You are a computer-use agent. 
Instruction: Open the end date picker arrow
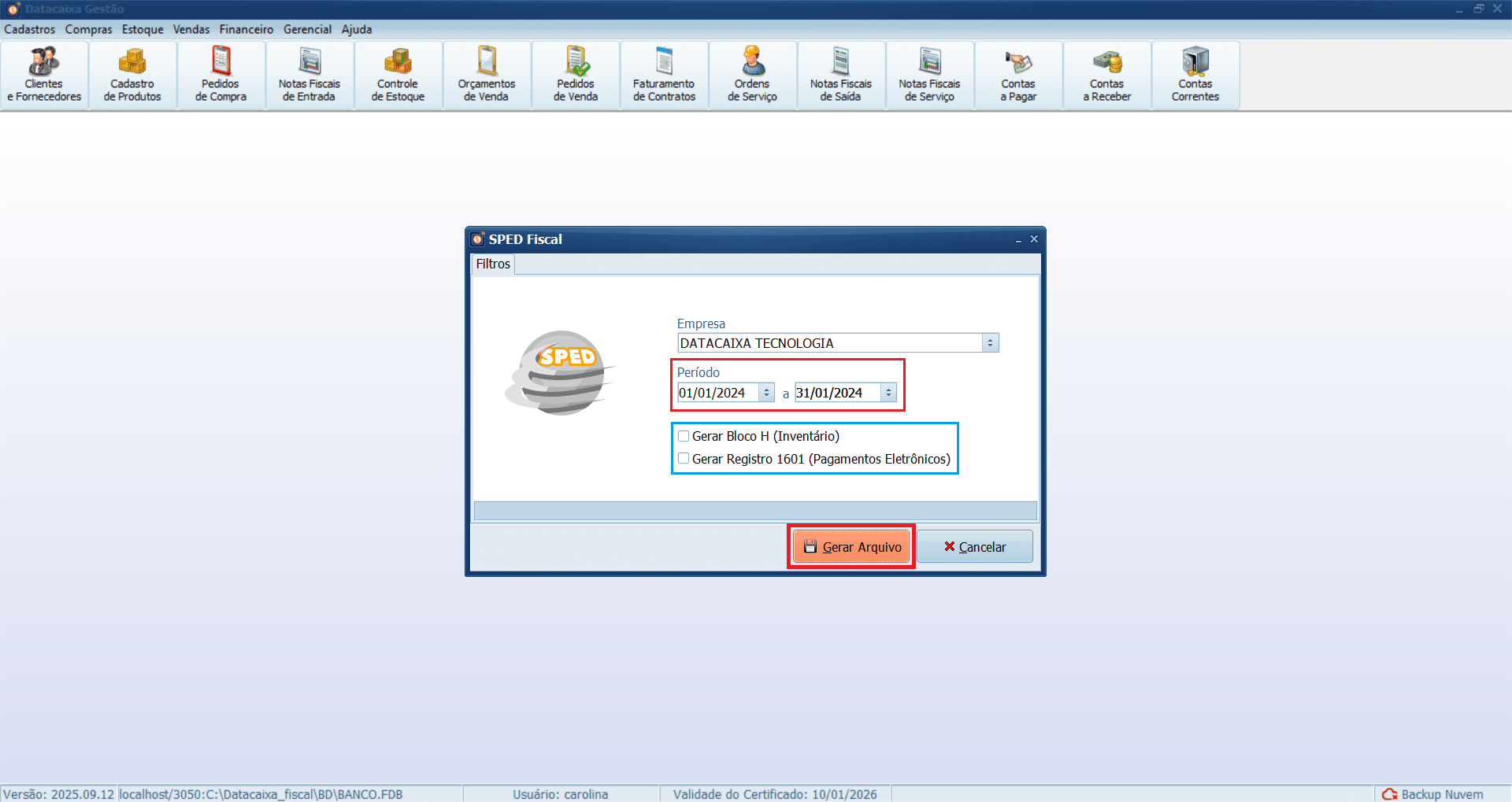click(x=888, y=393)
